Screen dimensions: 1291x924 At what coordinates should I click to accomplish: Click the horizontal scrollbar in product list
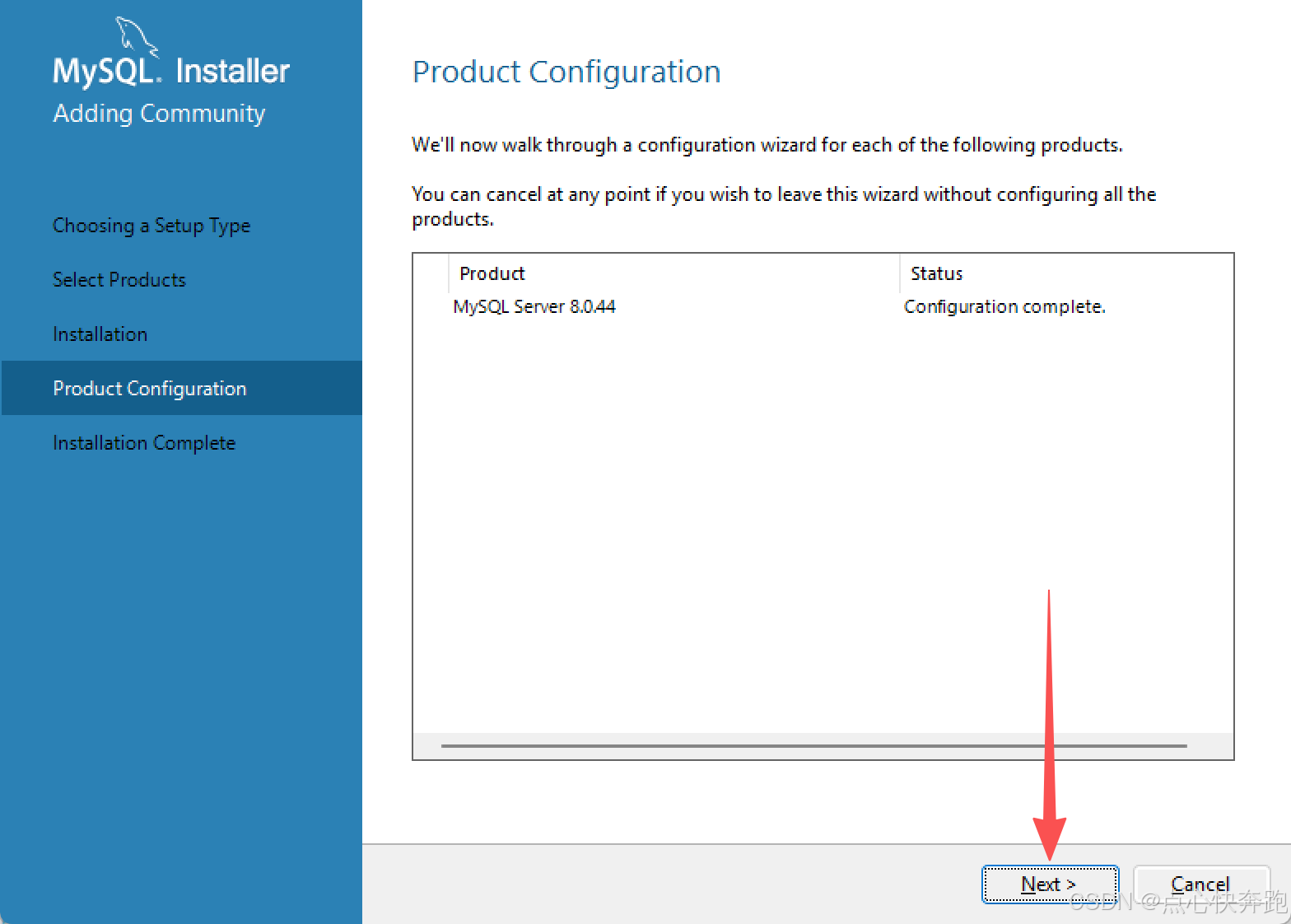[x=813, y=746]
